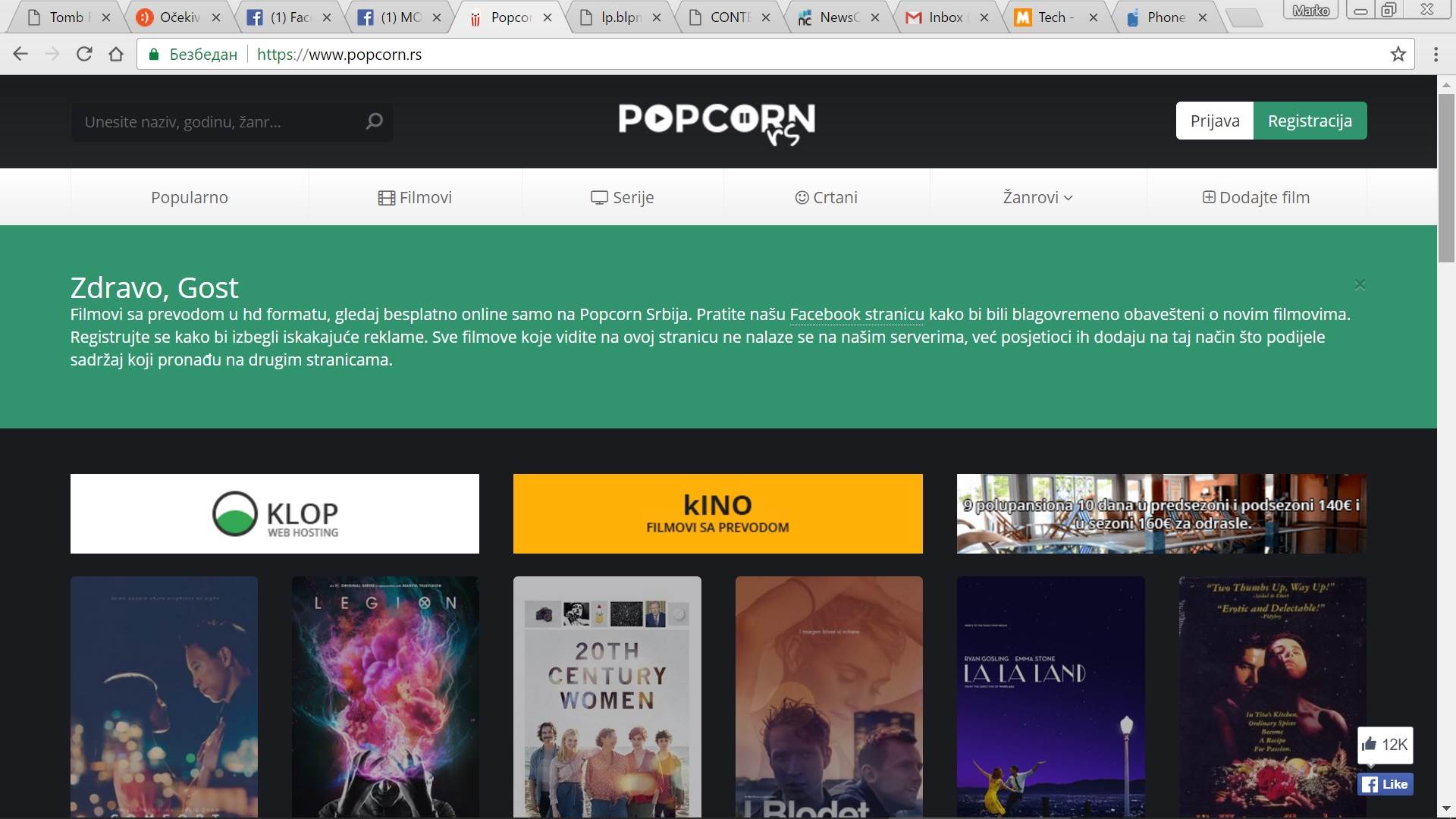1456x819 pixels.
Task: Go to browser home page
Action: point(116,54)
